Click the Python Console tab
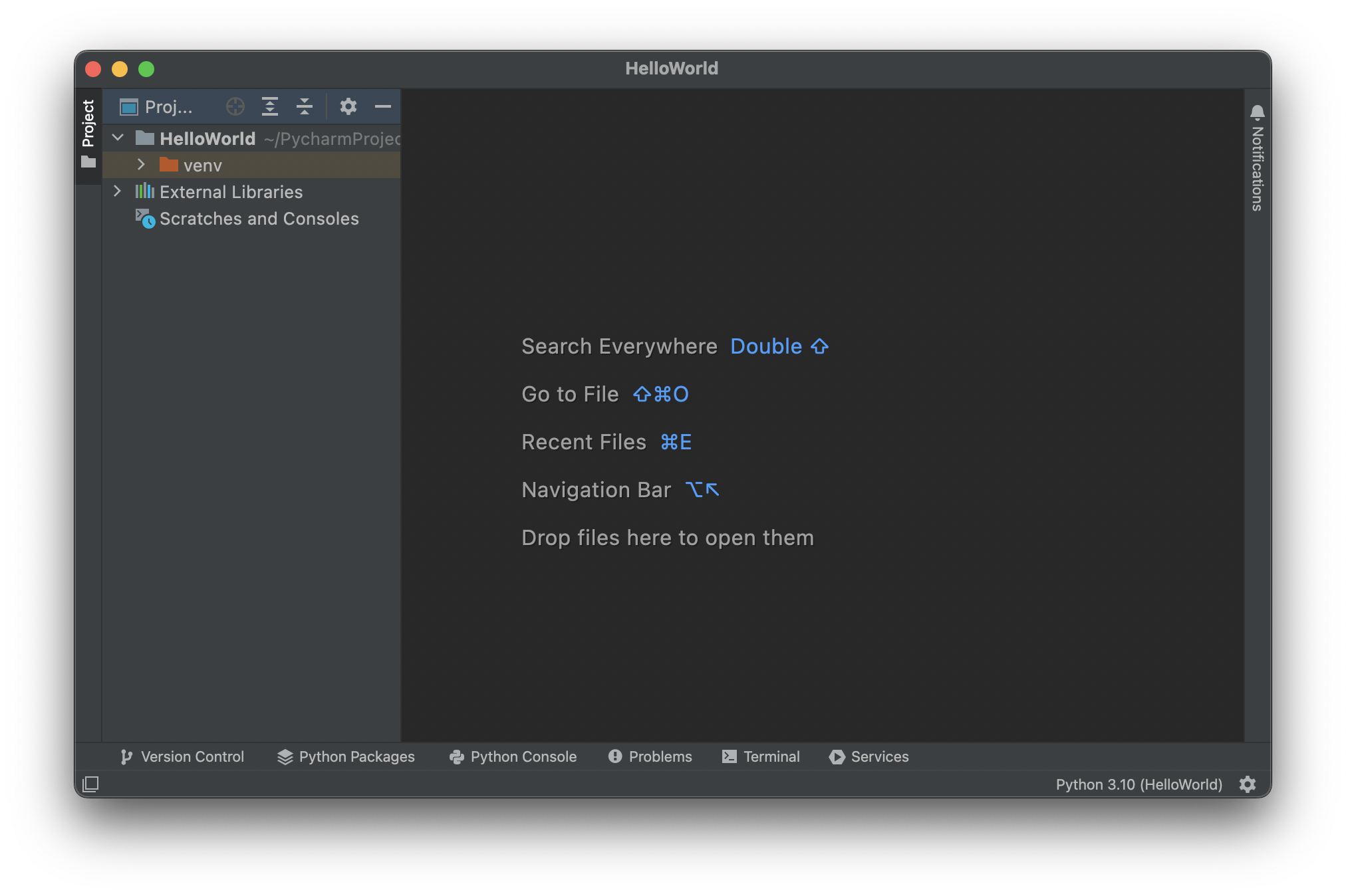Viewport: 1346px width, 896px height. (514, 755)
